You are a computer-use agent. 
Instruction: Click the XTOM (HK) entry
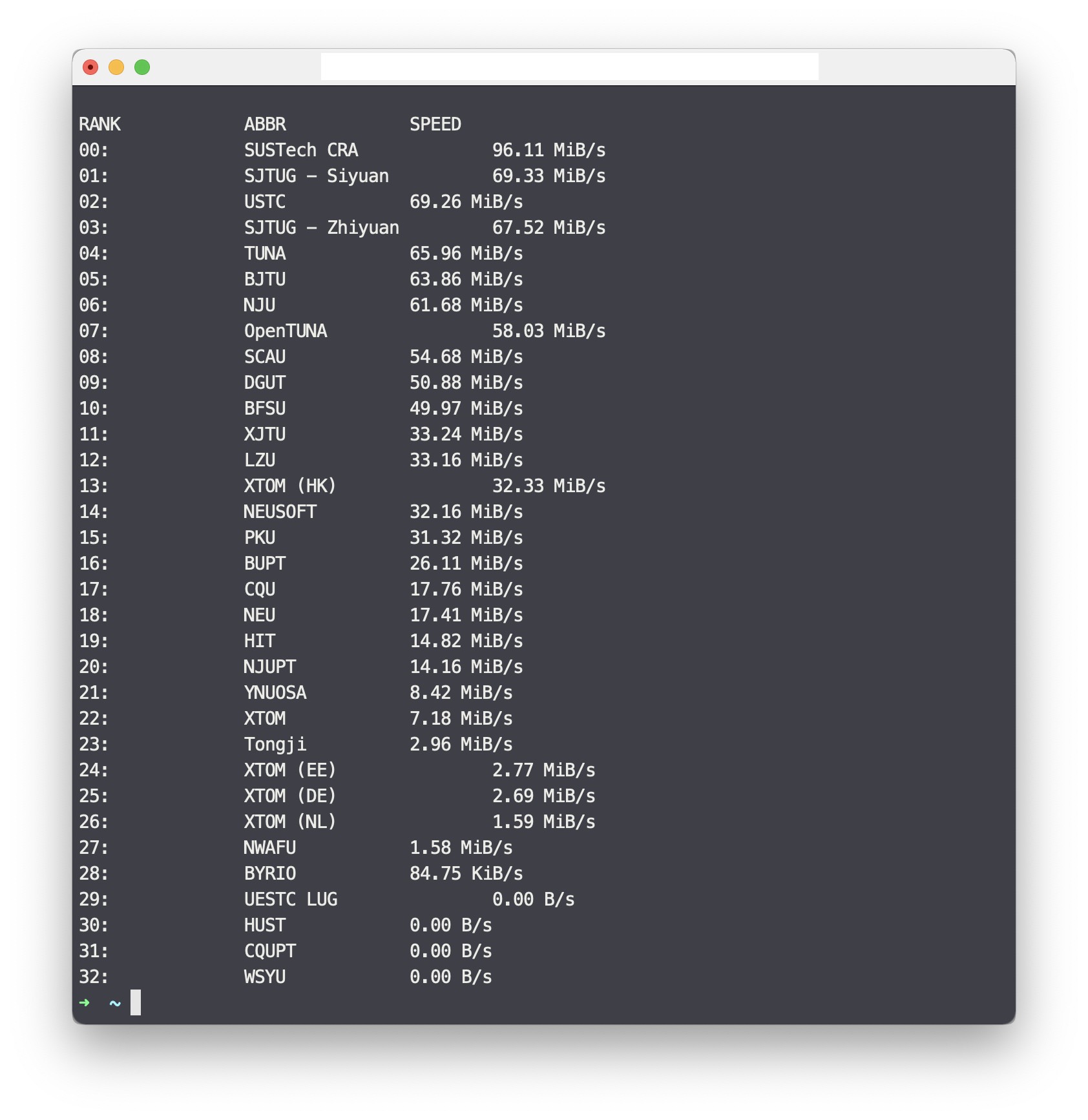pyautogui.click(x=290, y=486)
